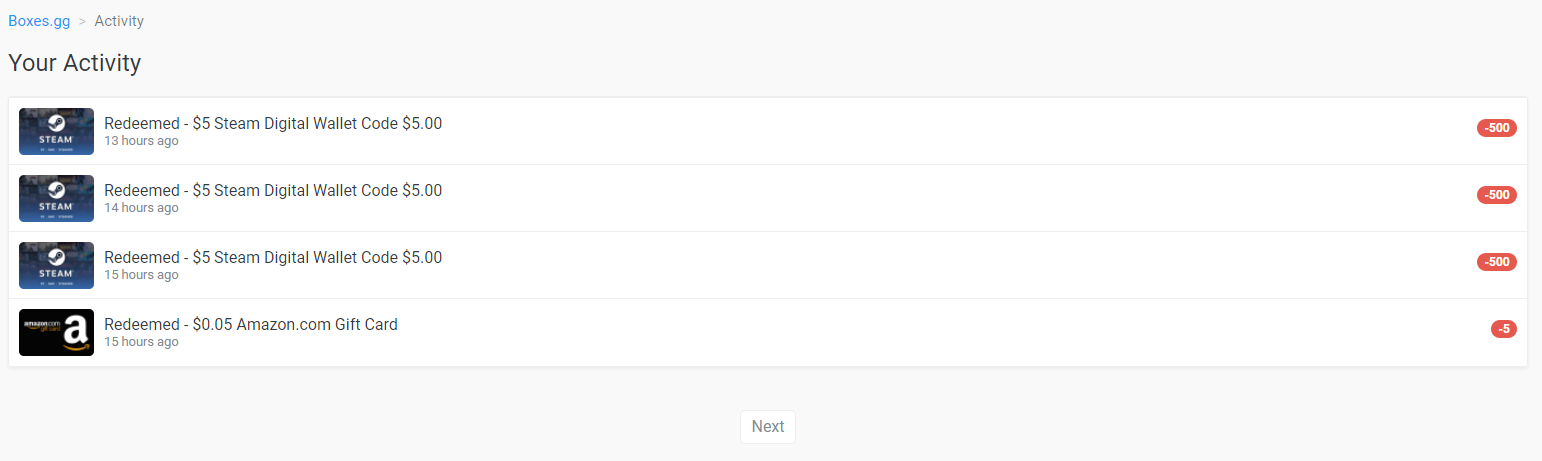Click the -500 badge on the 15-hour Steam entry

1497,262
